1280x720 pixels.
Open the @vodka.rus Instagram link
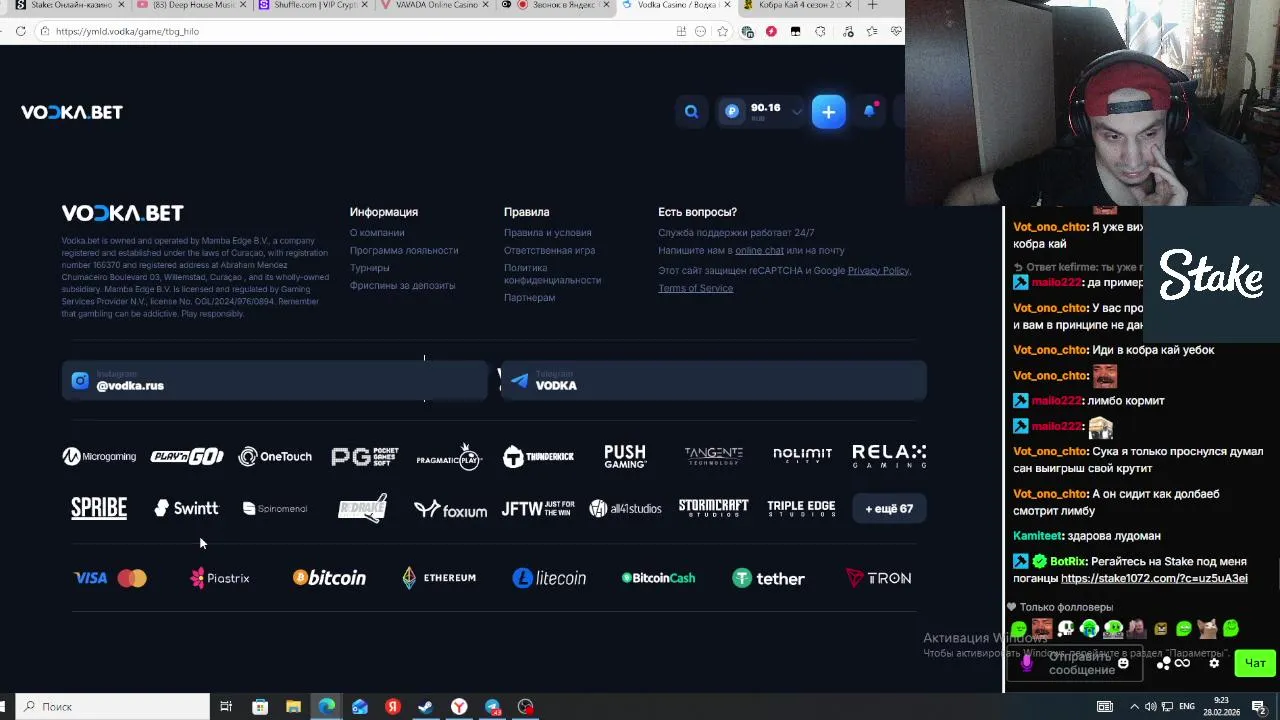pos(274,381)
